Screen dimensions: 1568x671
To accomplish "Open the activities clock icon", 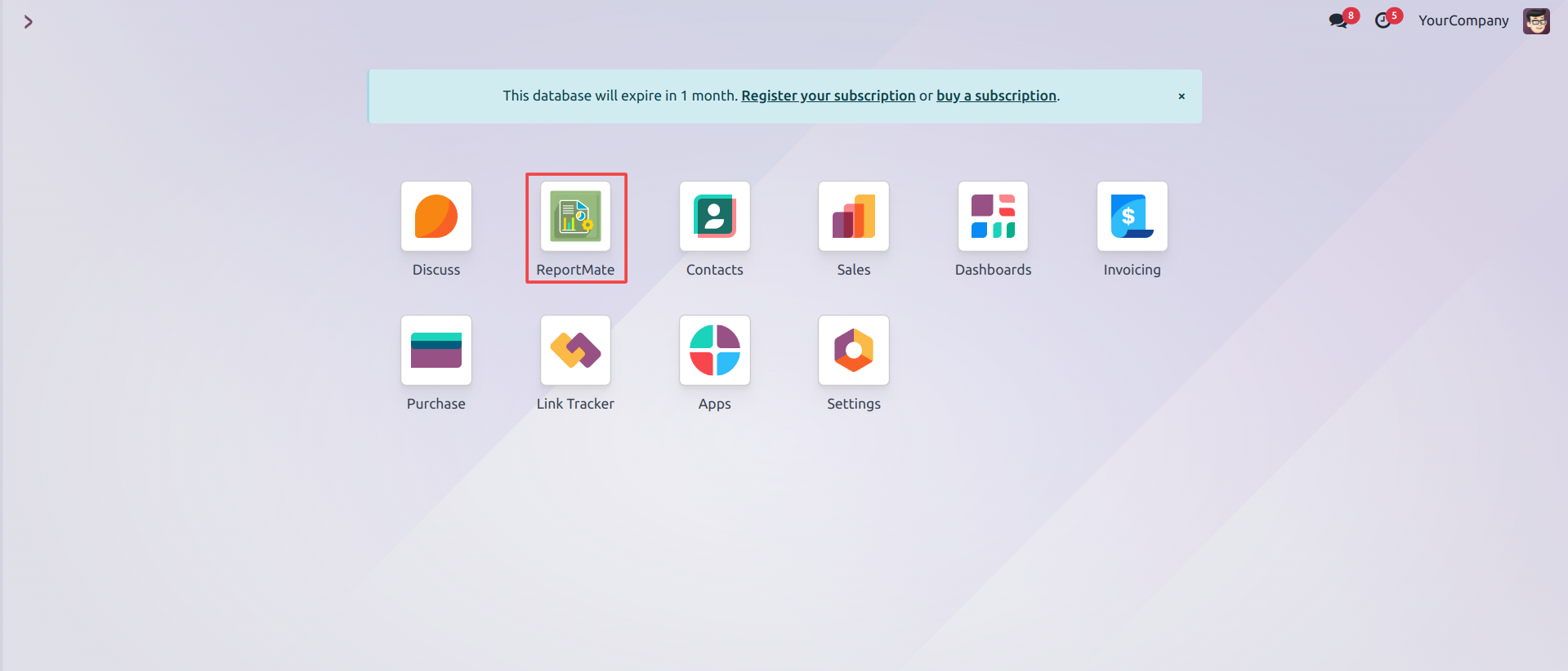I will [x=1383, y=20].
